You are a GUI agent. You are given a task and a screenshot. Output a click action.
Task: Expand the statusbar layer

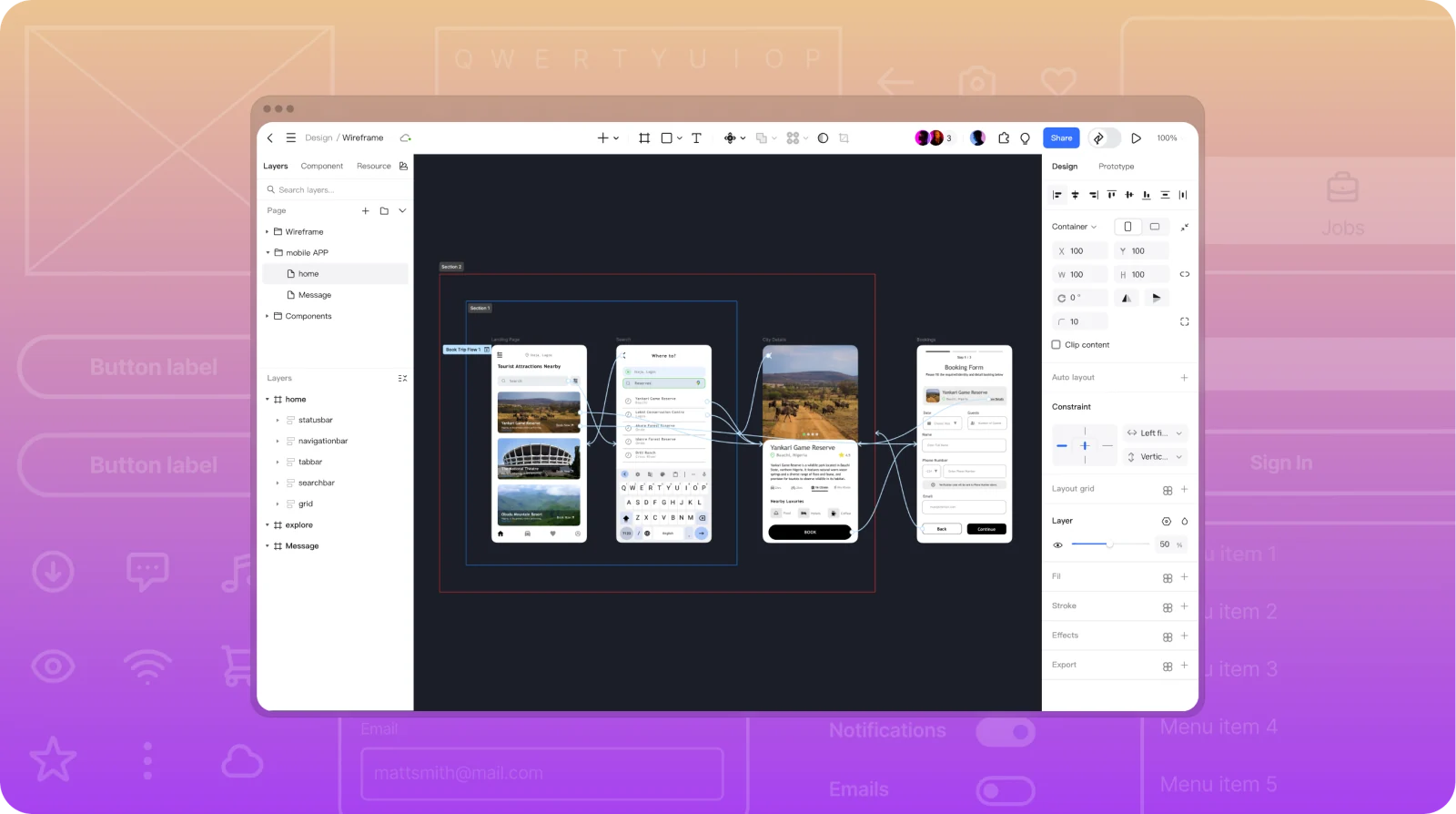[x=278, y=421]
